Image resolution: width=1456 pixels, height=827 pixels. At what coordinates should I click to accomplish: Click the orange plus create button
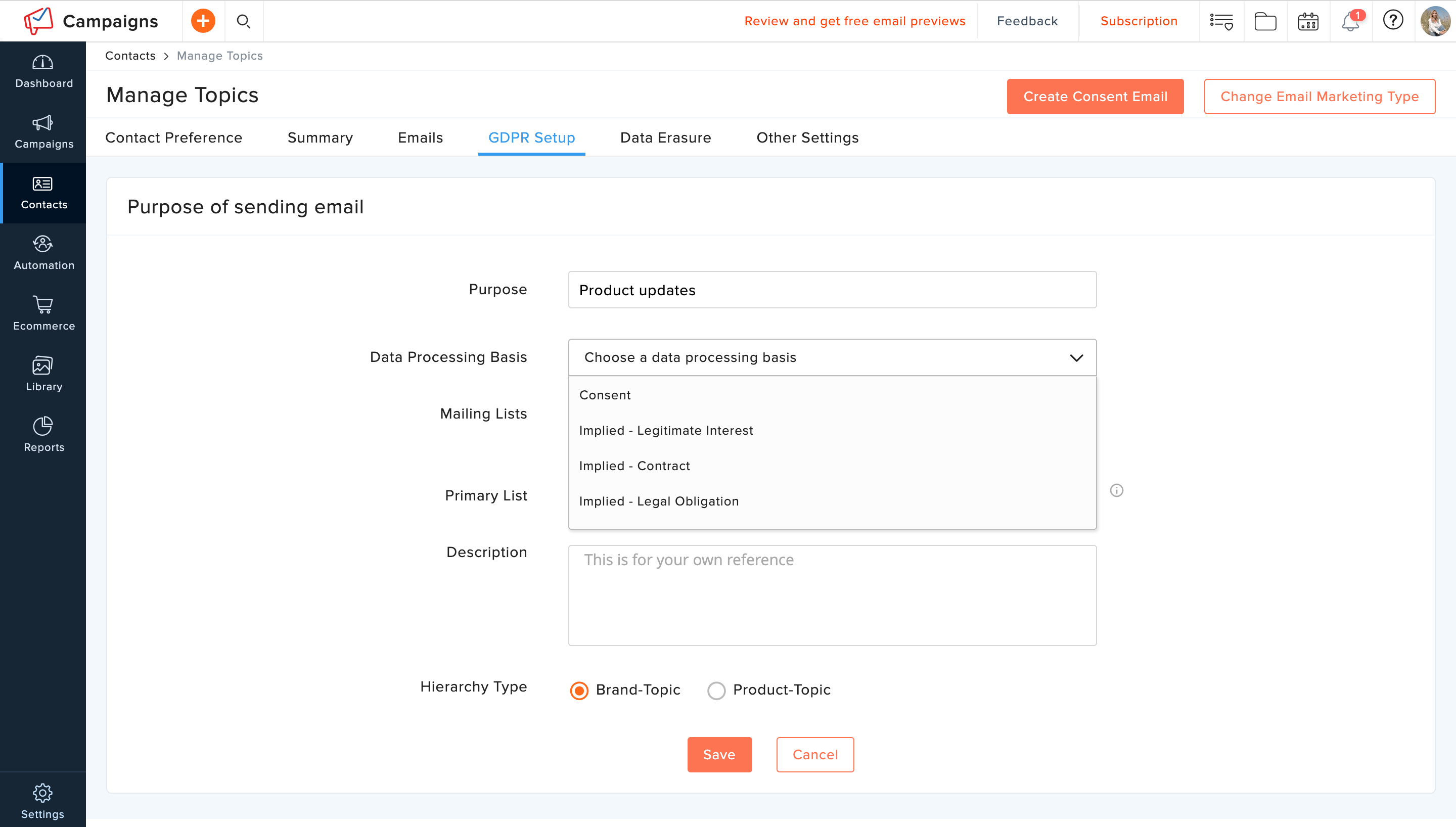(x=203, y=21)
